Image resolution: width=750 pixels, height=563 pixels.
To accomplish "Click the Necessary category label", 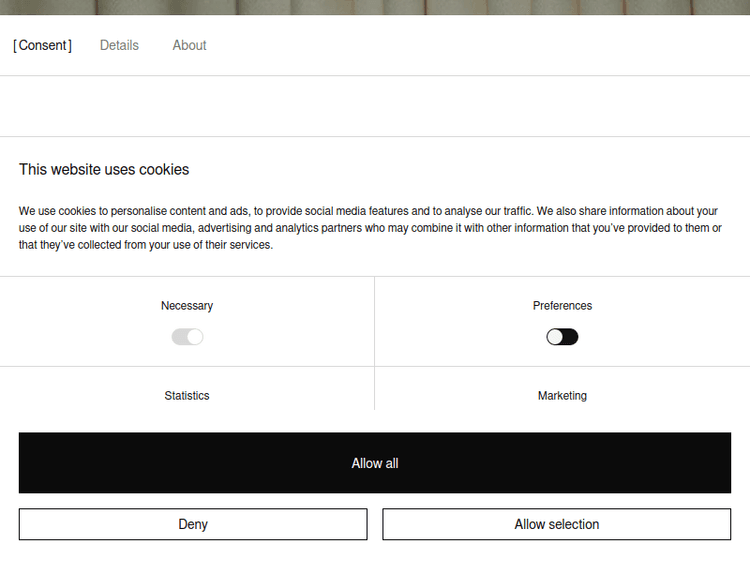I will pyautogui.click(x=187, y=306).
